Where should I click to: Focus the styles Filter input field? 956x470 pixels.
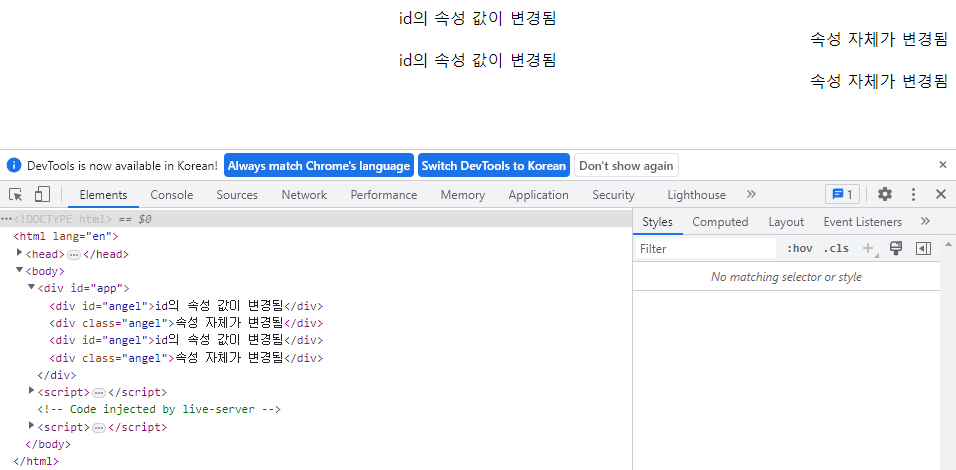pyautogui.click(x=705, y=248)
